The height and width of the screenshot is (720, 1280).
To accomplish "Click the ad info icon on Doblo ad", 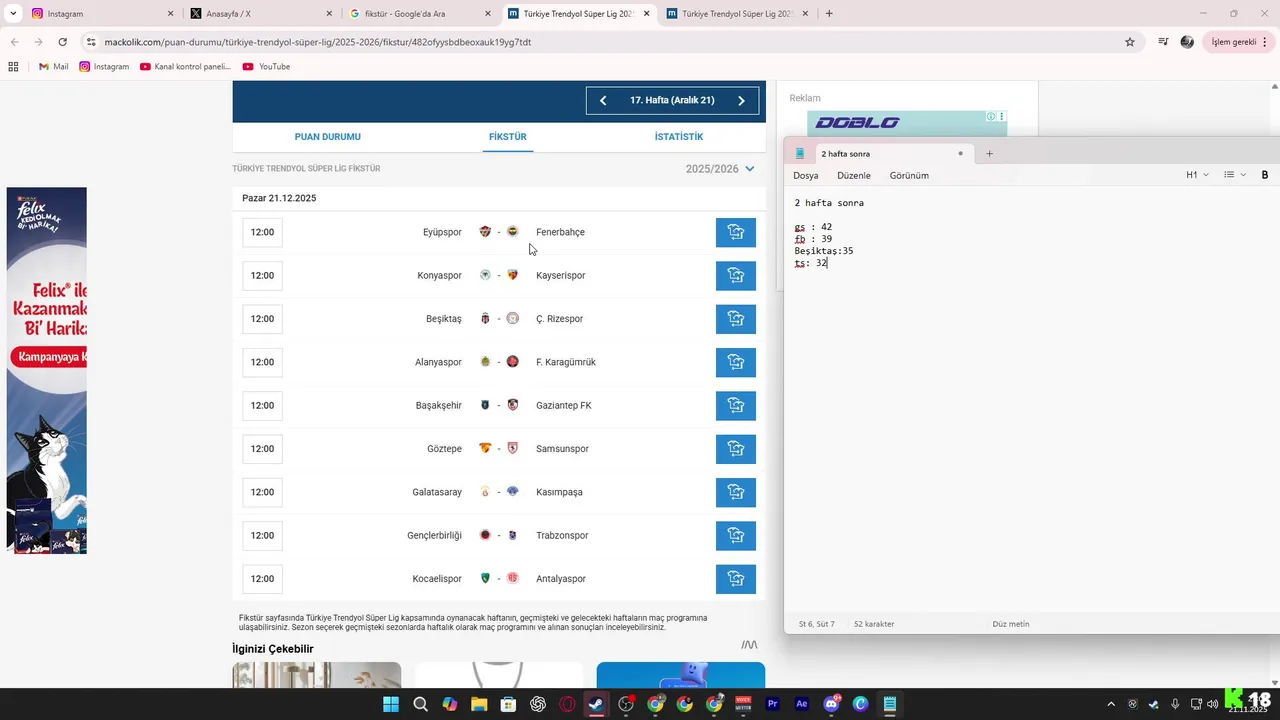I will click(x=991, y=116).
